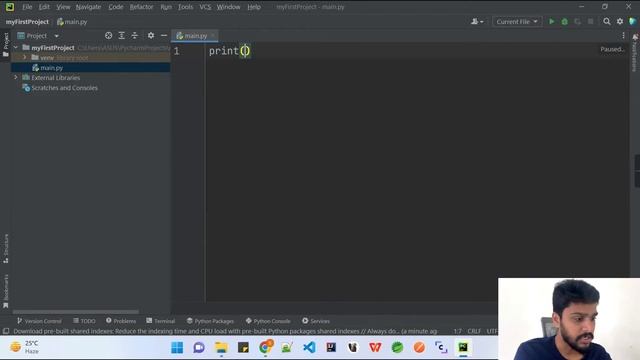Open the Refactor menu
The width and height of the screenshot is (640, 360).
click(x=141, y=7)
